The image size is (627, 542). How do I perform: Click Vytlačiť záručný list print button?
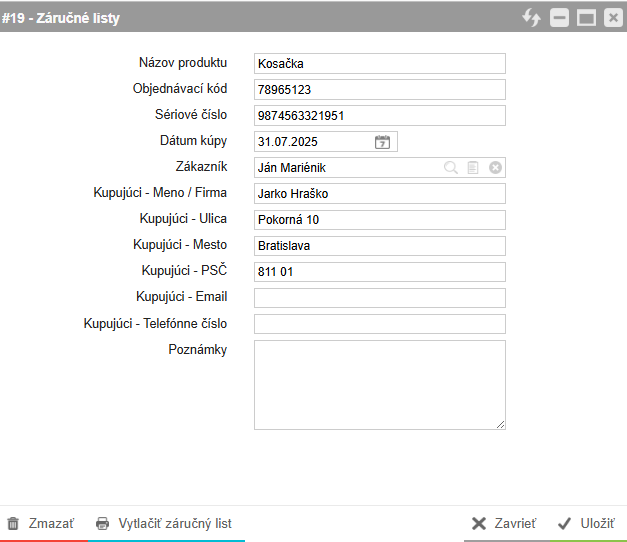click(x=164, y=523)
